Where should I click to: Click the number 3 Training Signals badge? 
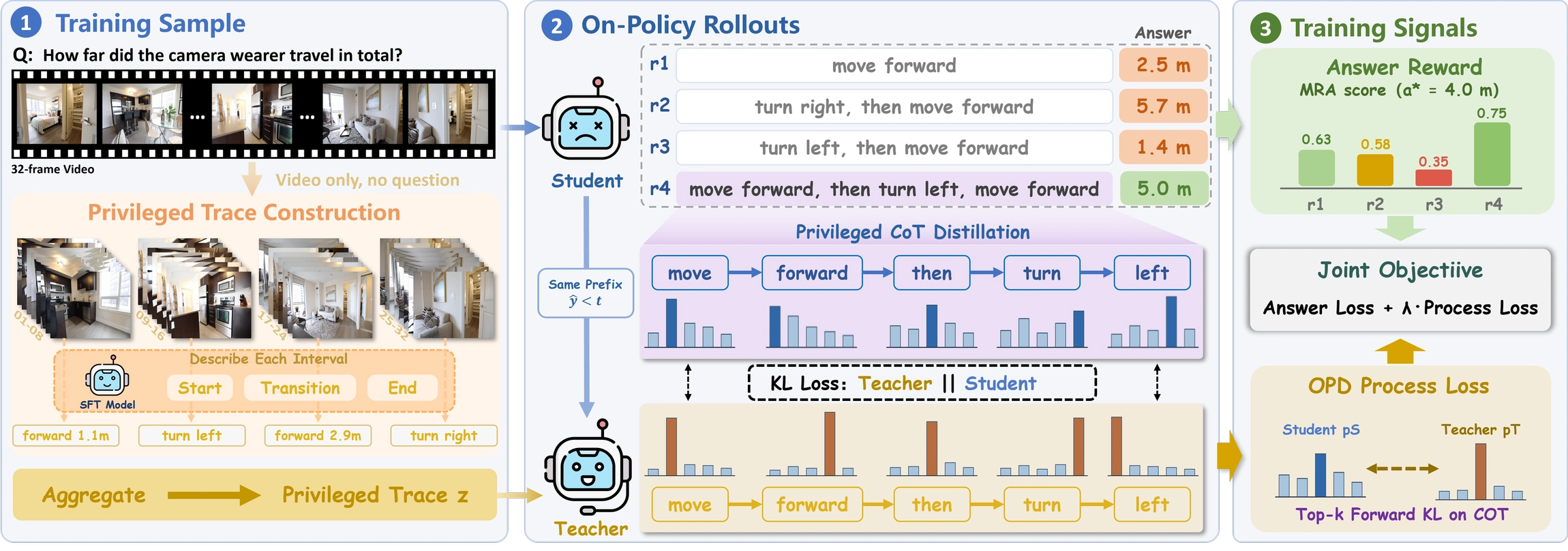(1265, 29)
